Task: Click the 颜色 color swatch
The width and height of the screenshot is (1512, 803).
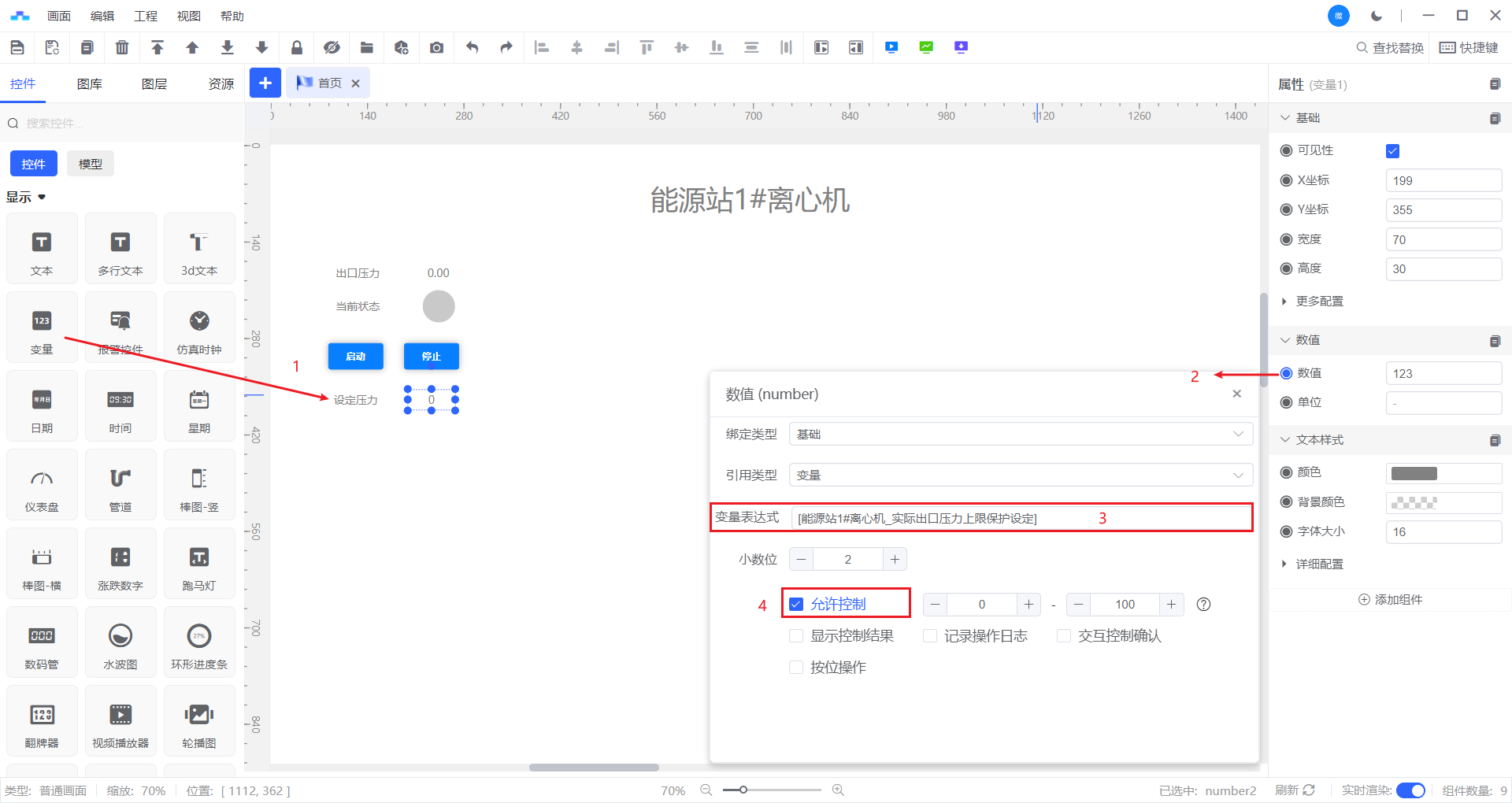Action: tap(1414, 473)
